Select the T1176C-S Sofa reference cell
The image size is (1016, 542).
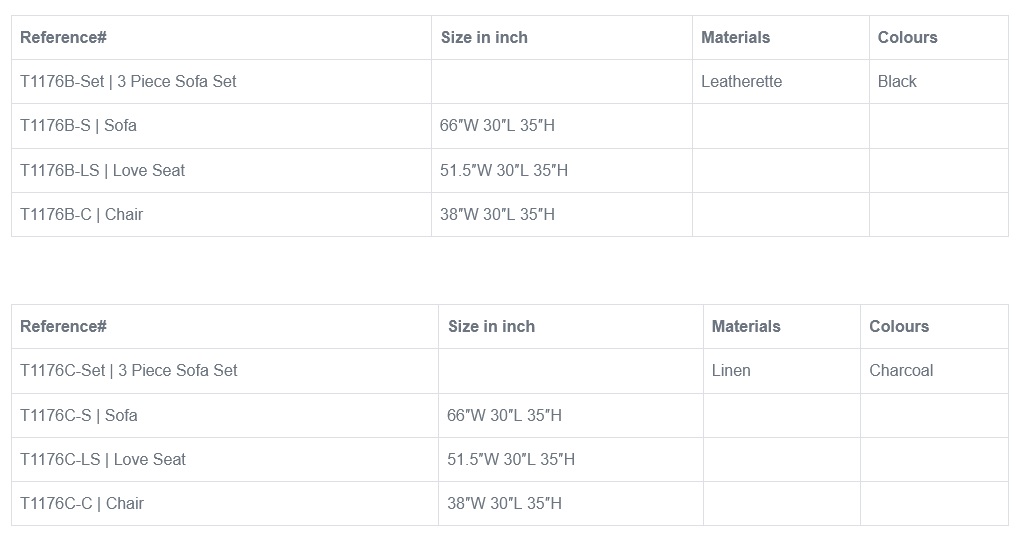point(79,416)
